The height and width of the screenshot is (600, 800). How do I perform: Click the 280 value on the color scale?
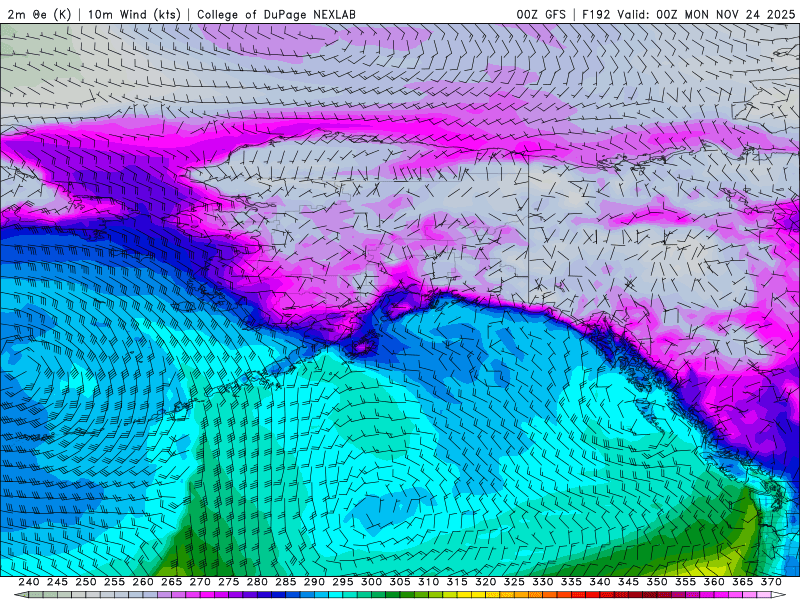257,582
